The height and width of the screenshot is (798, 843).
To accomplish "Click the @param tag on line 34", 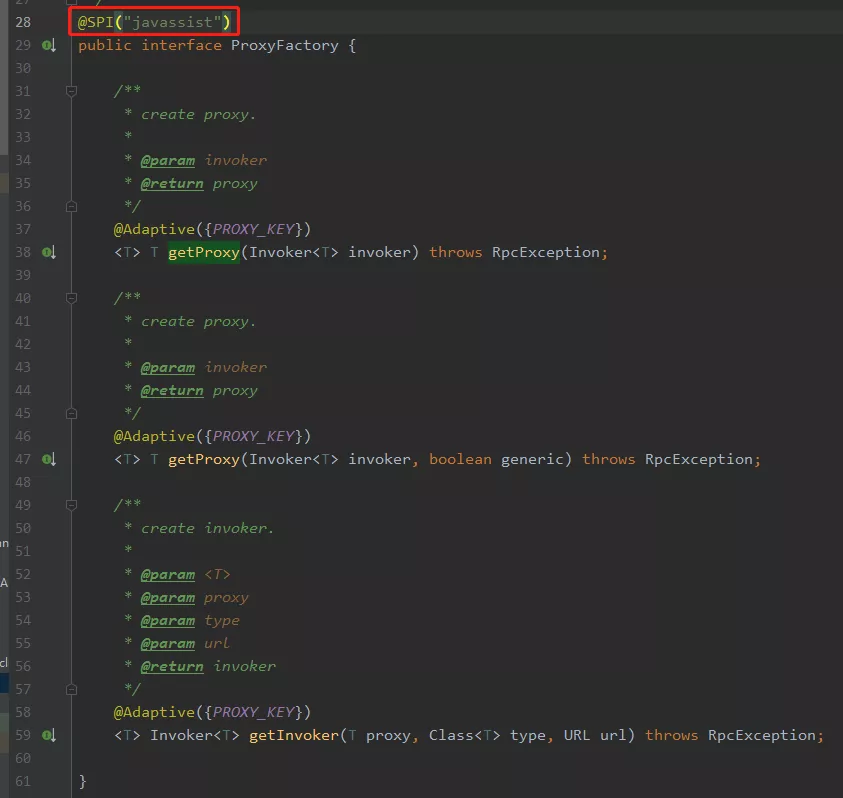I will click(168, 161).
